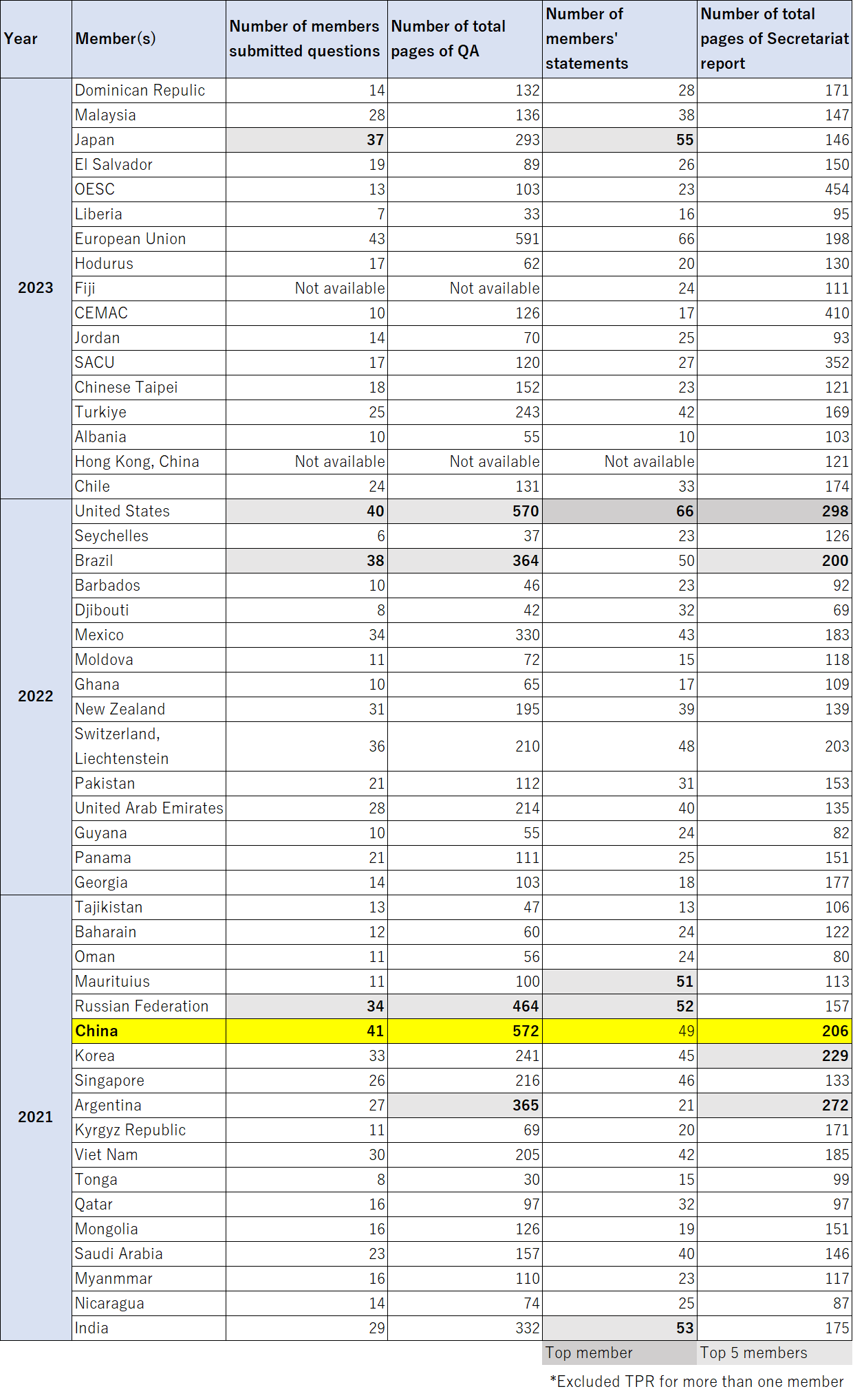Select the '2022' year cell
This screenshot has width=853, height=1400.
coord(36,697)
